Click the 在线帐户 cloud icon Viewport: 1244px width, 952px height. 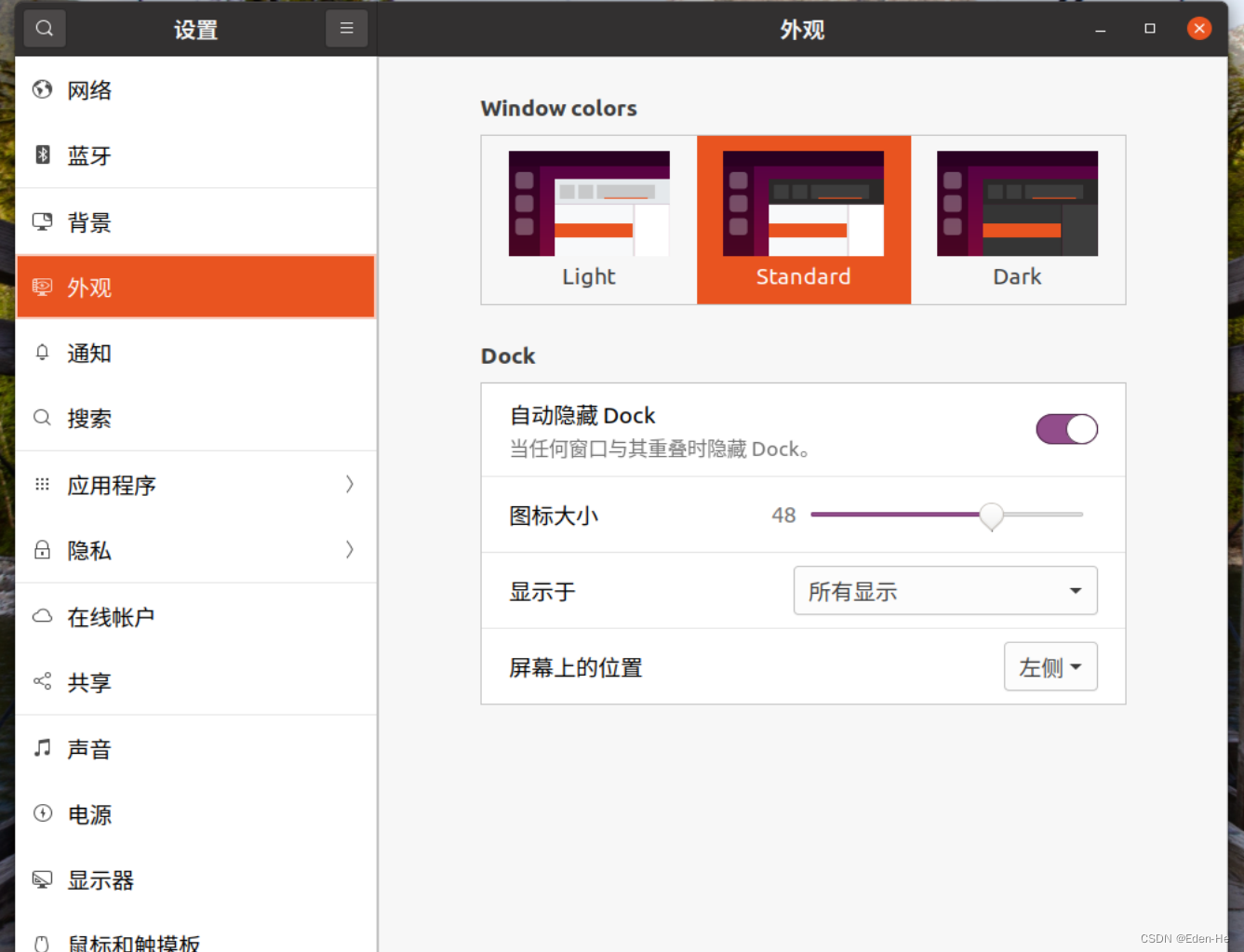(x=42, y=615)
